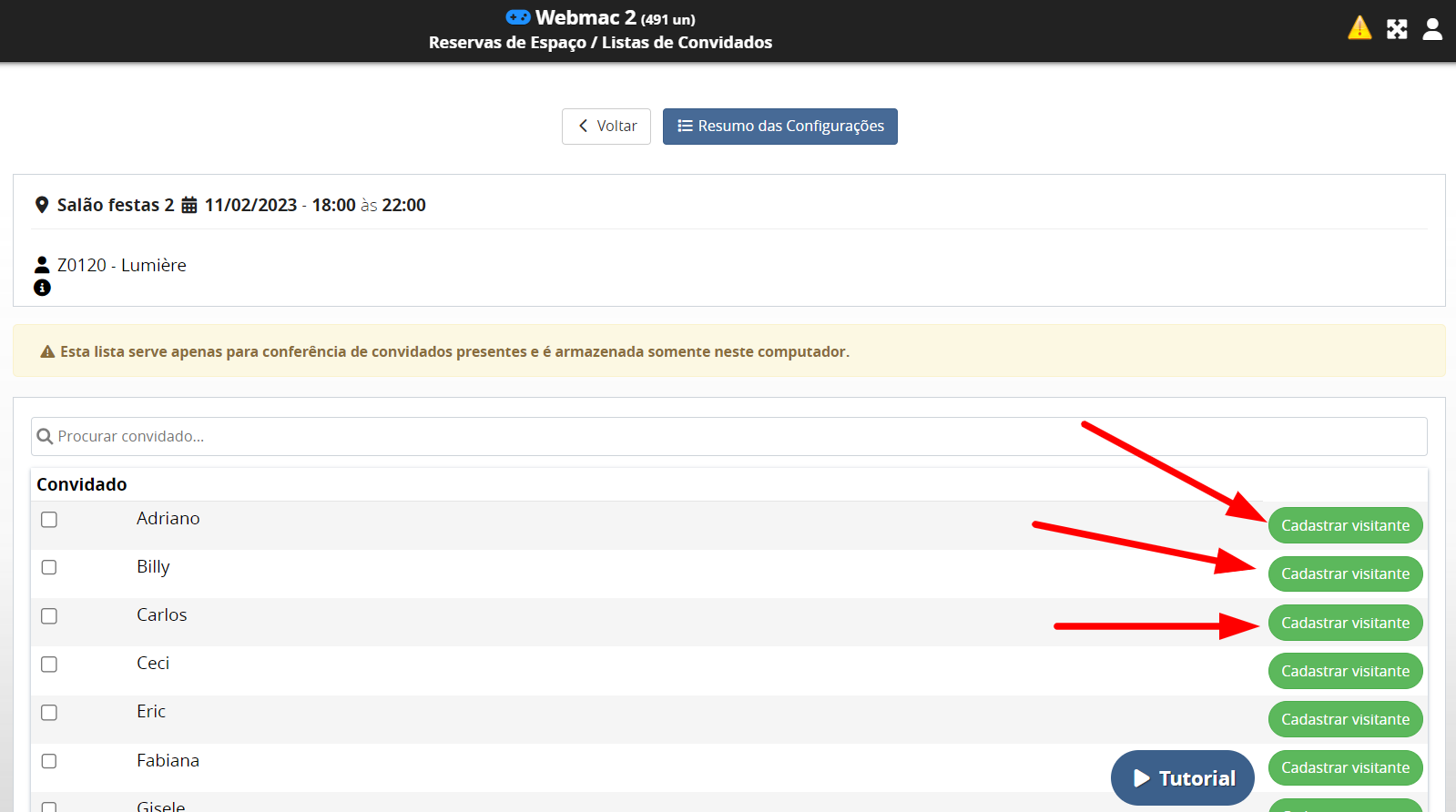Viewport: 1456px width, 812px height.
Task: Toggle fullscreen with the expand arrows icon
Action: click(x=1397, y=29)
